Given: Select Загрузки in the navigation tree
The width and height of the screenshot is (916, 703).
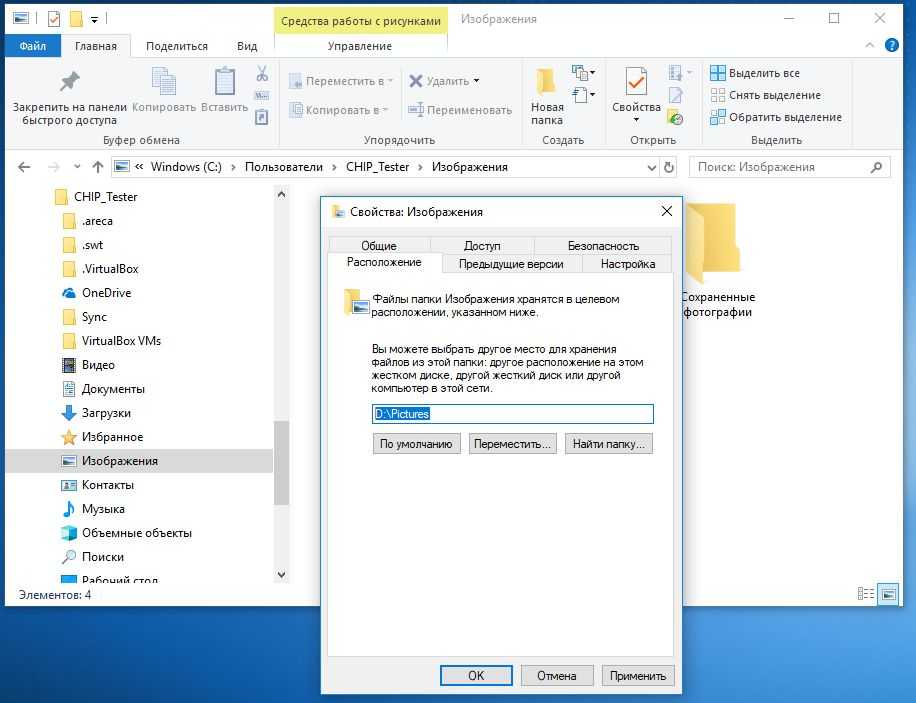Looking at the screenshot, I should click(106, 413).
